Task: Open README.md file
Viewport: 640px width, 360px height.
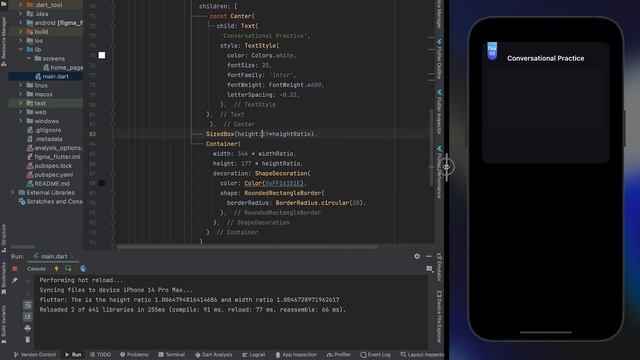Action: (48, 184)
